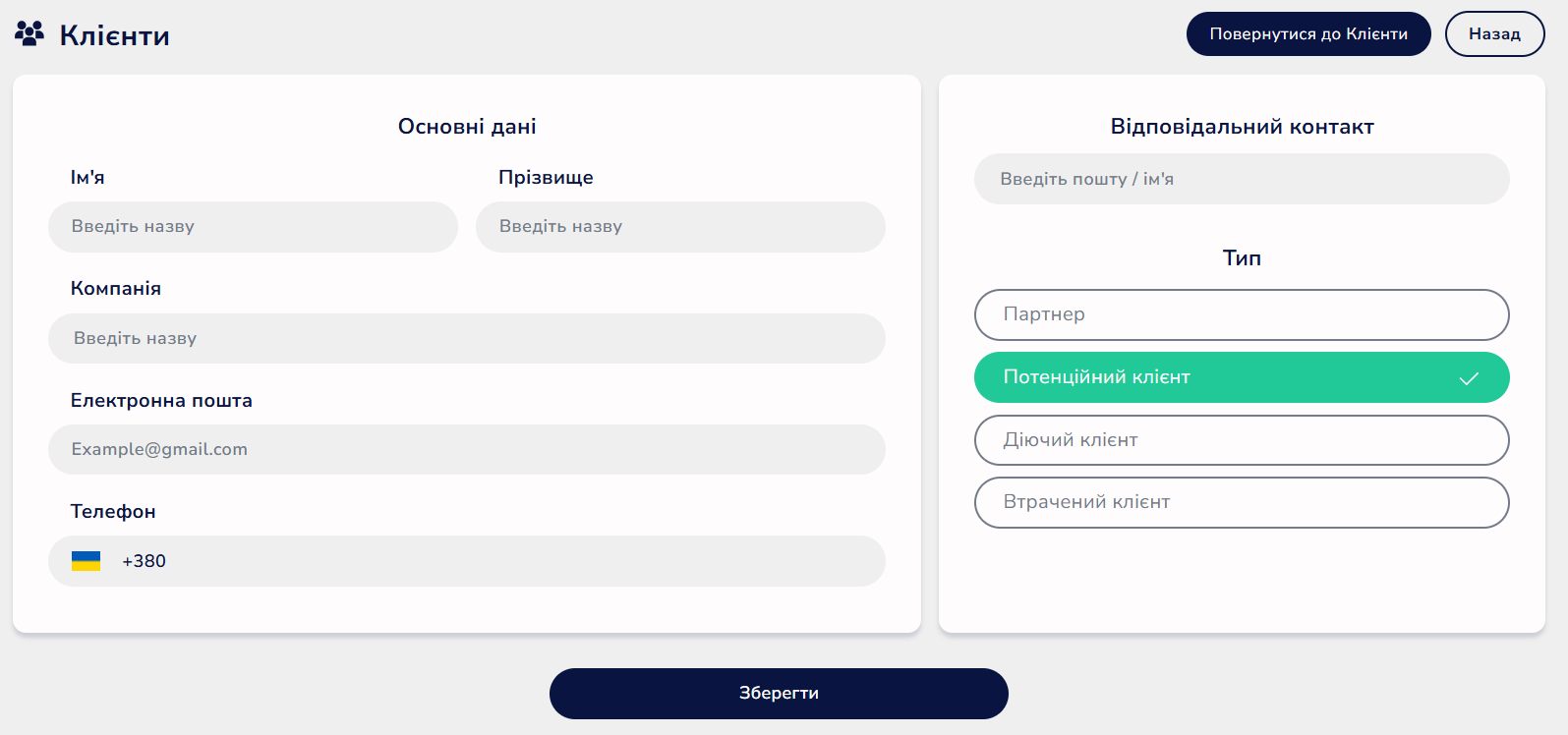The height and width of the screenshot is (735, 1568).
Task: Click the clients group icon beside Клієнти
Action: pos(29,33)
